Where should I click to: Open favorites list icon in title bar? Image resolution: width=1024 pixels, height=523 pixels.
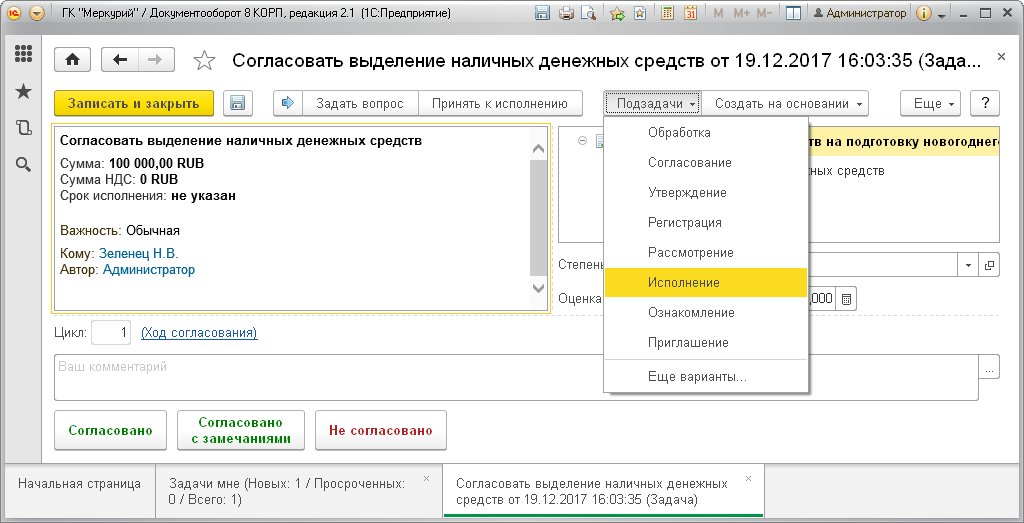point(641,13)
